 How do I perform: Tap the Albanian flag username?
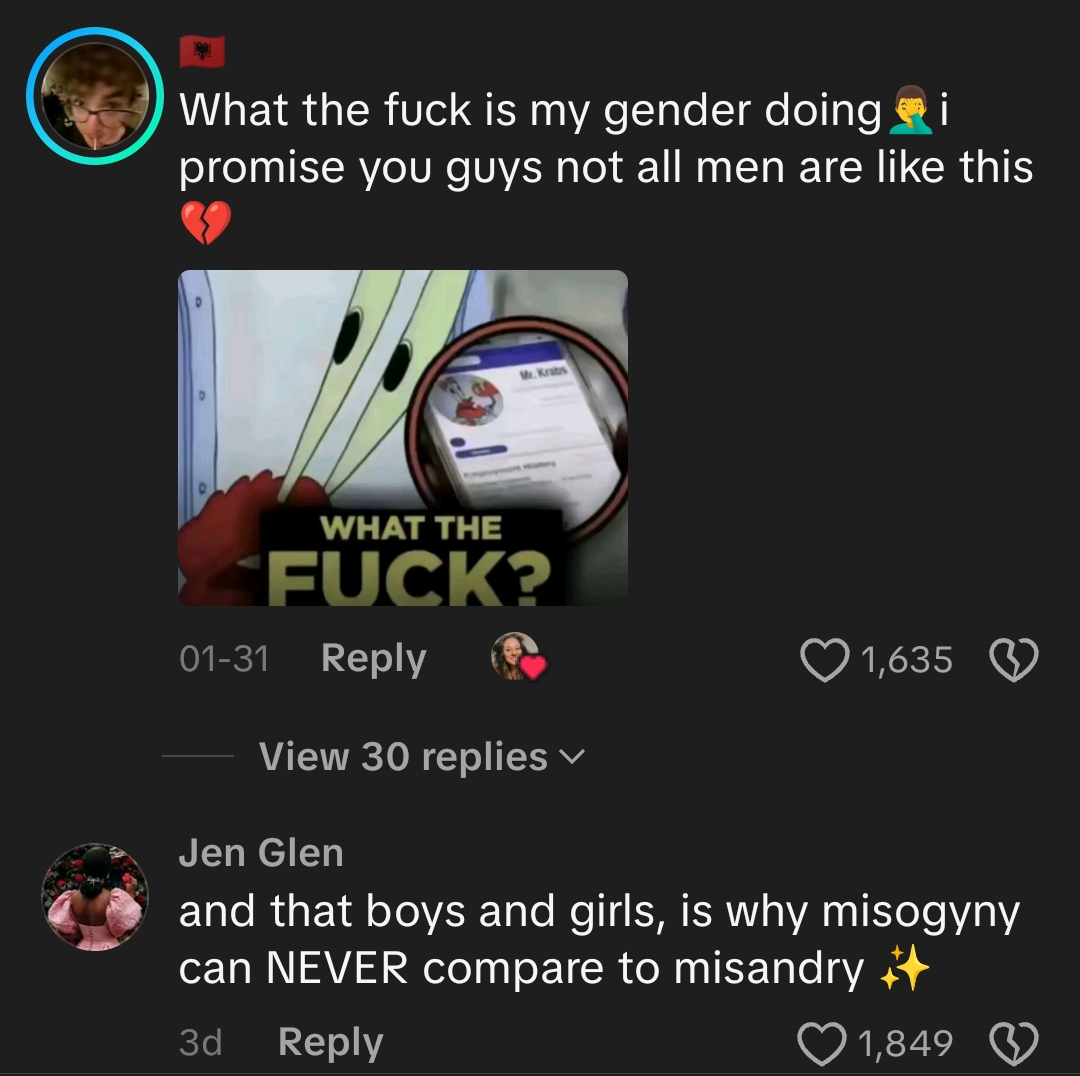202,52
